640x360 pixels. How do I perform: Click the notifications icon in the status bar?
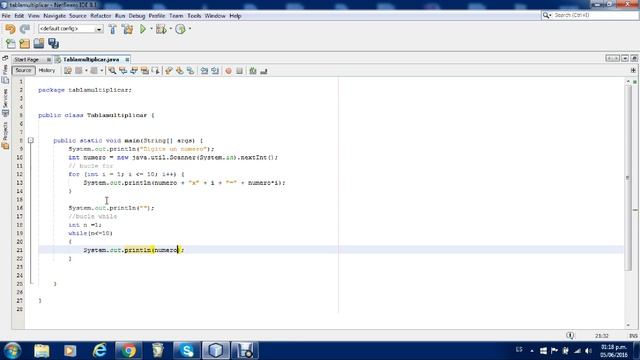[570, 336]
